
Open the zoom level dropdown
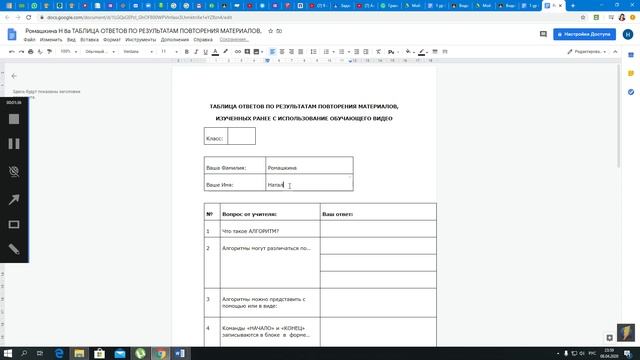(x=69, y=52)
